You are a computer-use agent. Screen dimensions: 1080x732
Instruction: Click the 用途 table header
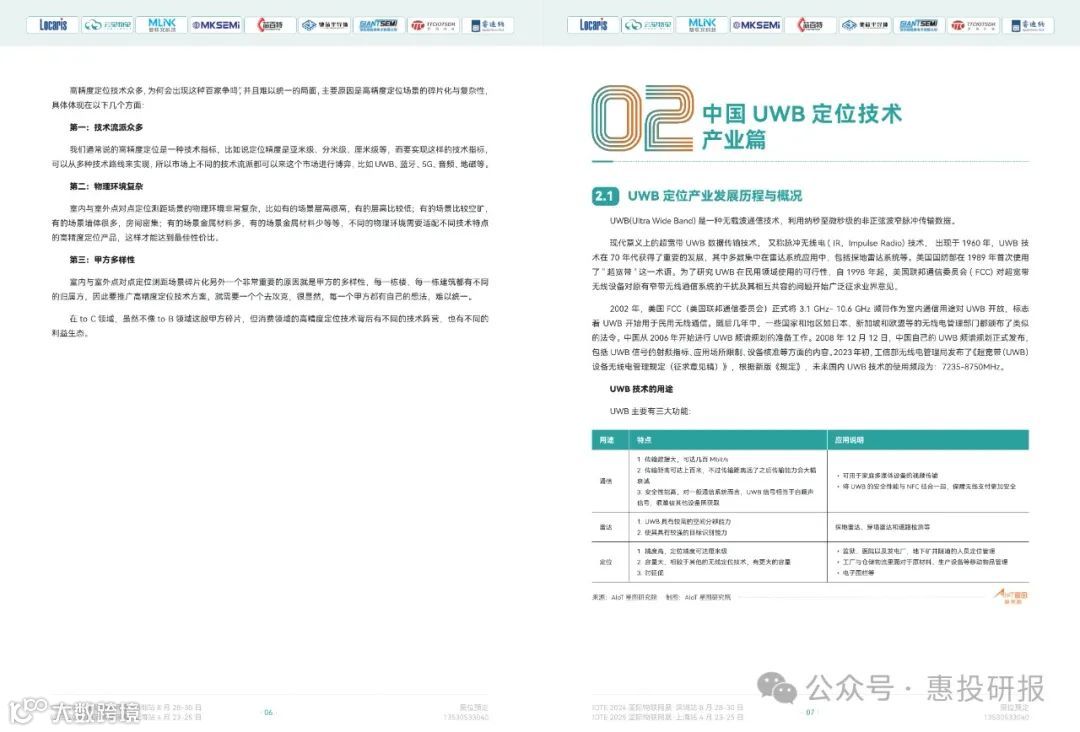click(x=607, y=440)
